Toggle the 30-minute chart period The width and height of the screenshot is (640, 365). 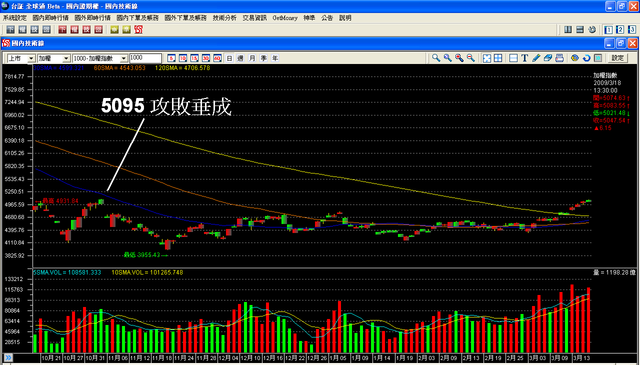pos(206,58)
